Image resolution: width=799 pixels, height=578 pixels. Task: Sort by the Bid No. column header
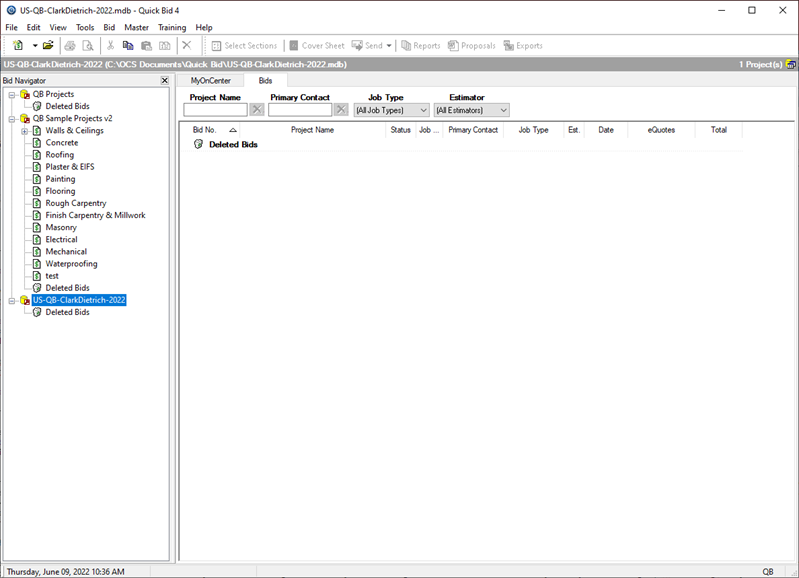[209, 130]
